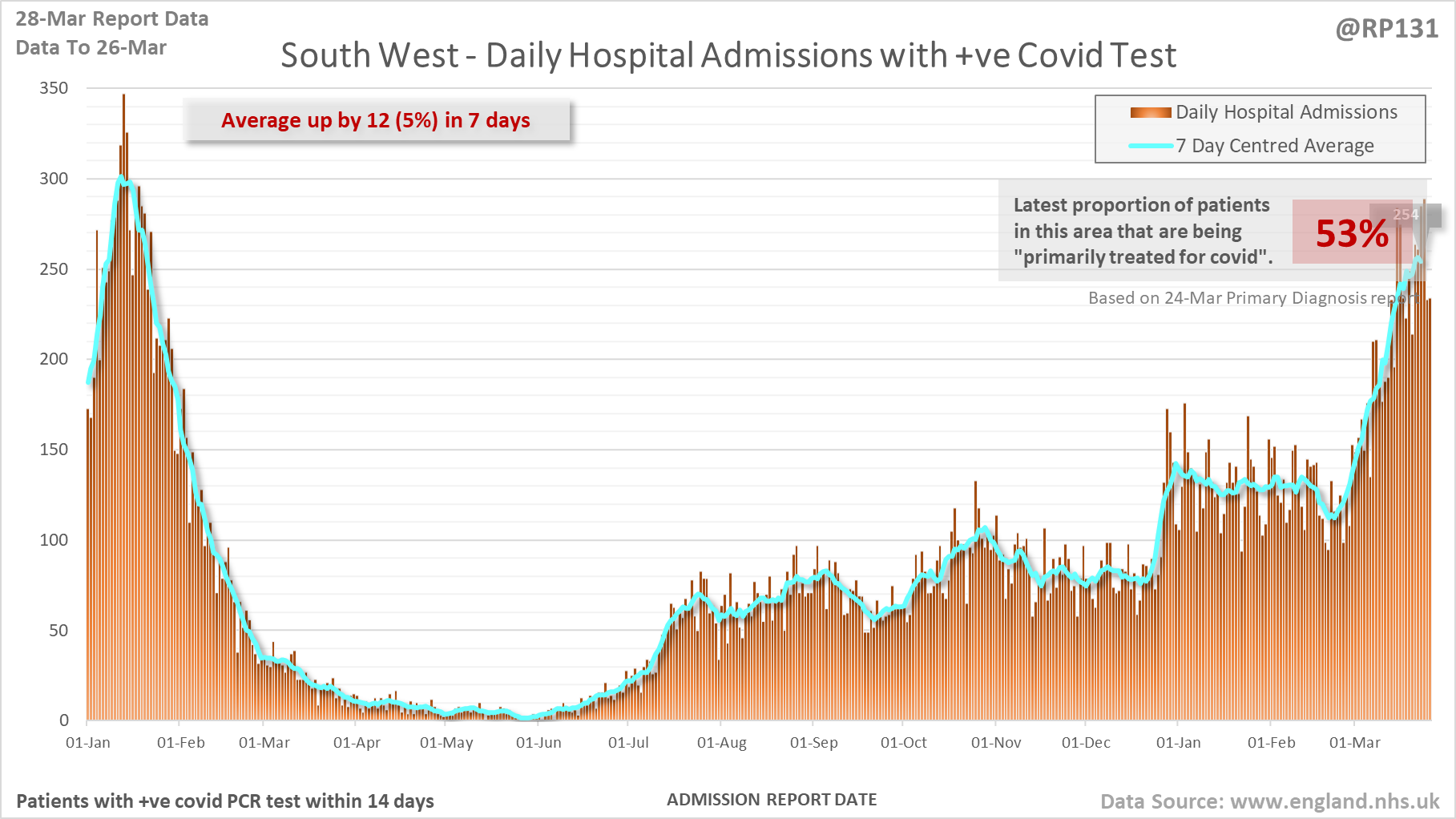1456x819 pixels.
Task: Click the 01-Mar label at the x-axis far right
Action: tap(1354, 743)
